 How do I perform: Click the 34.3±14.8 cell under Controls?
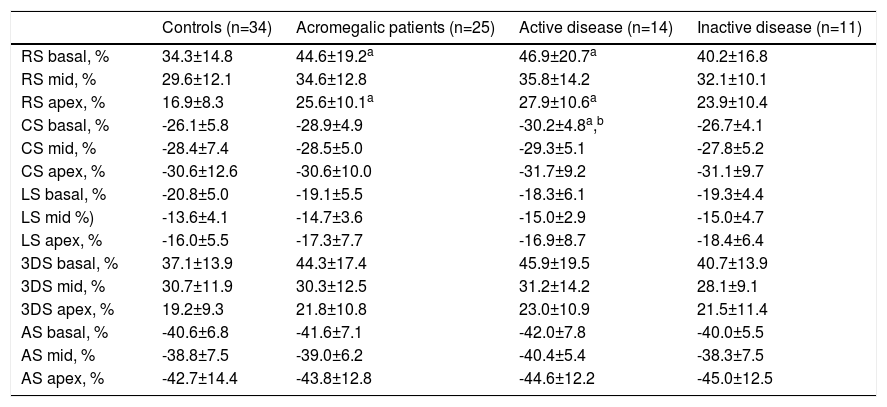197,59
